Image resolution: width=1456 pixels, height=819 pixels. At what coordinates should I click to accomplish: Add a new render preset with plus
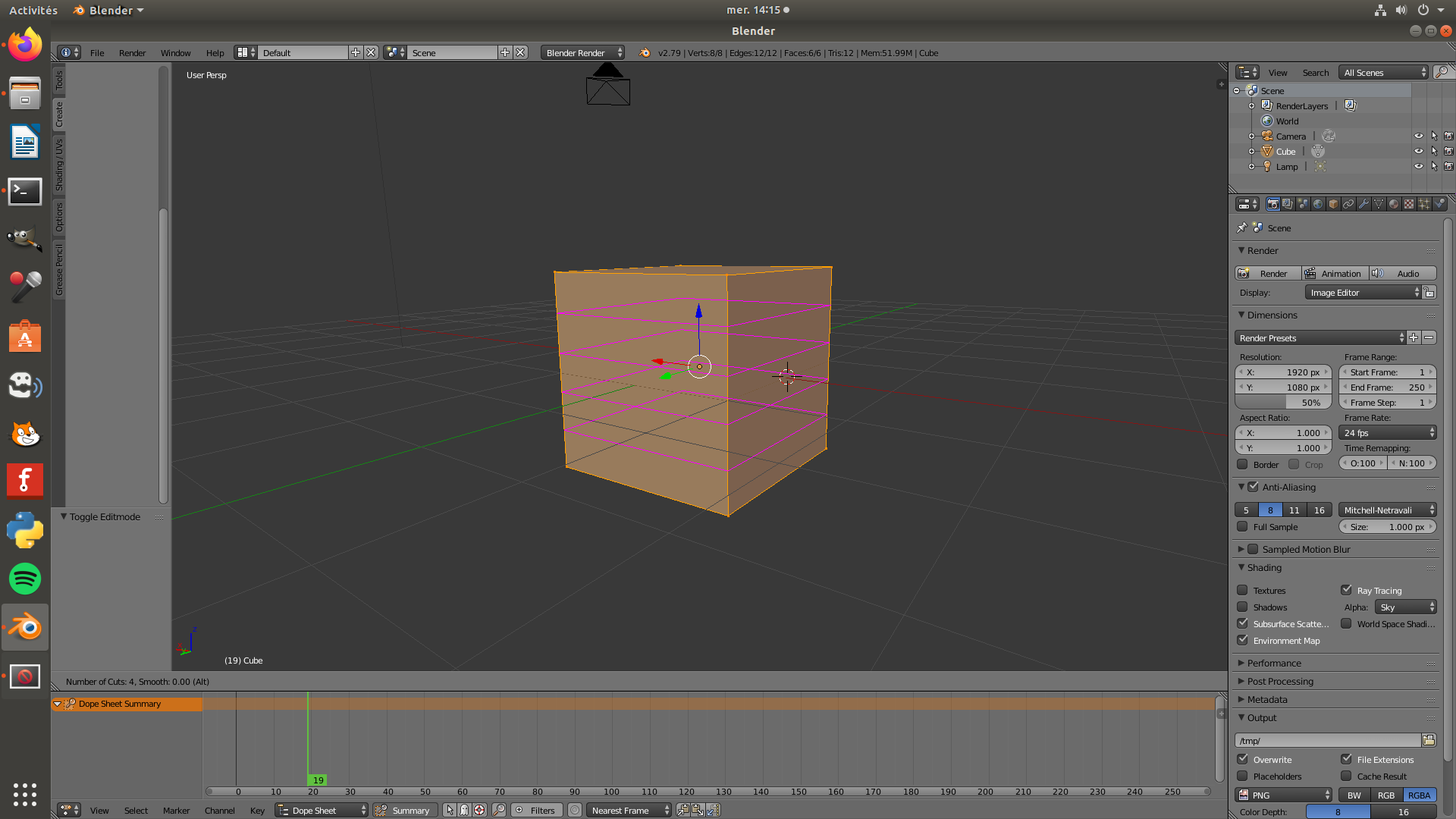[x=1414, y=337]
